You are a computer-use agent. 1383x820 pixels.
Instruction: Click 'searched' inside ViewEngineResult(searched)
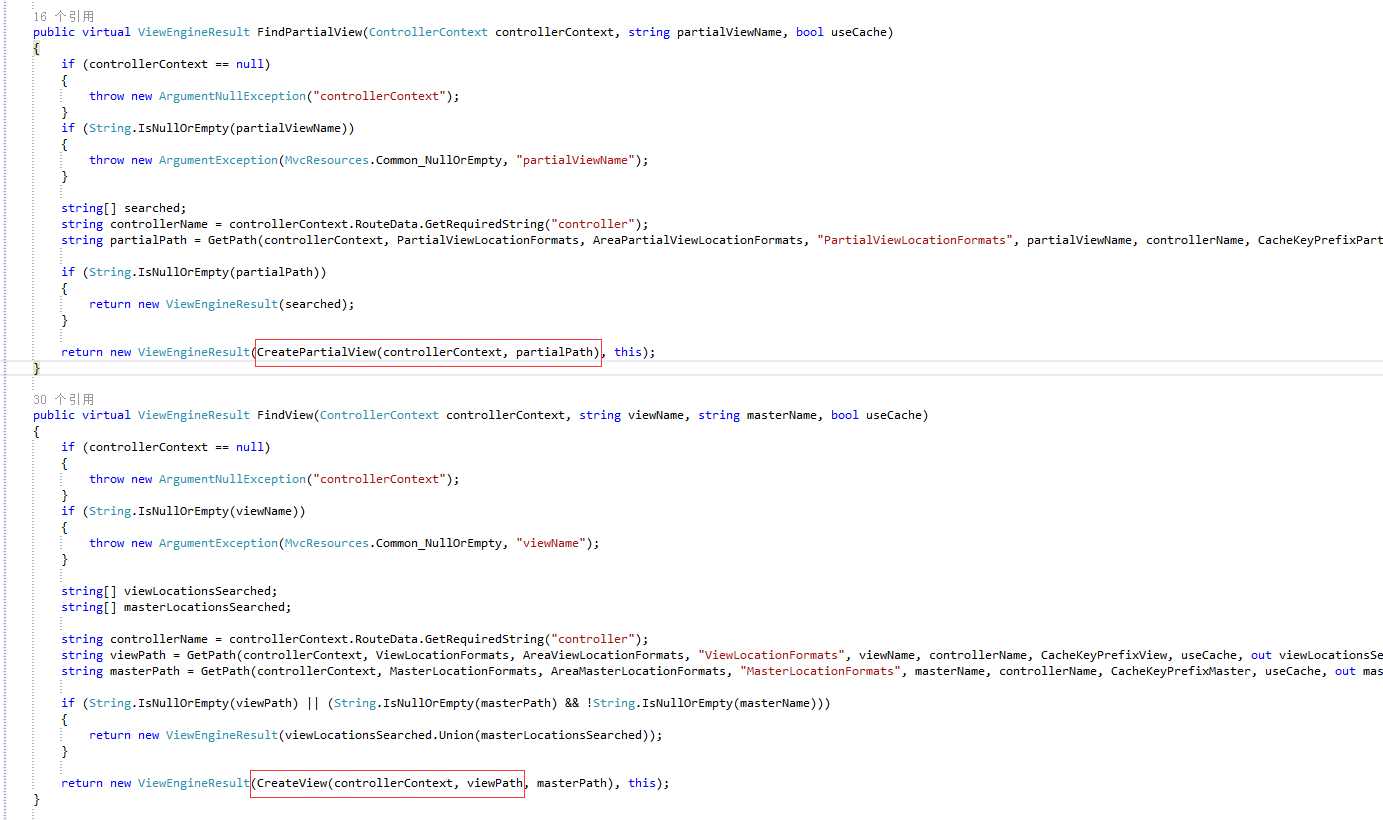[313, 304]
